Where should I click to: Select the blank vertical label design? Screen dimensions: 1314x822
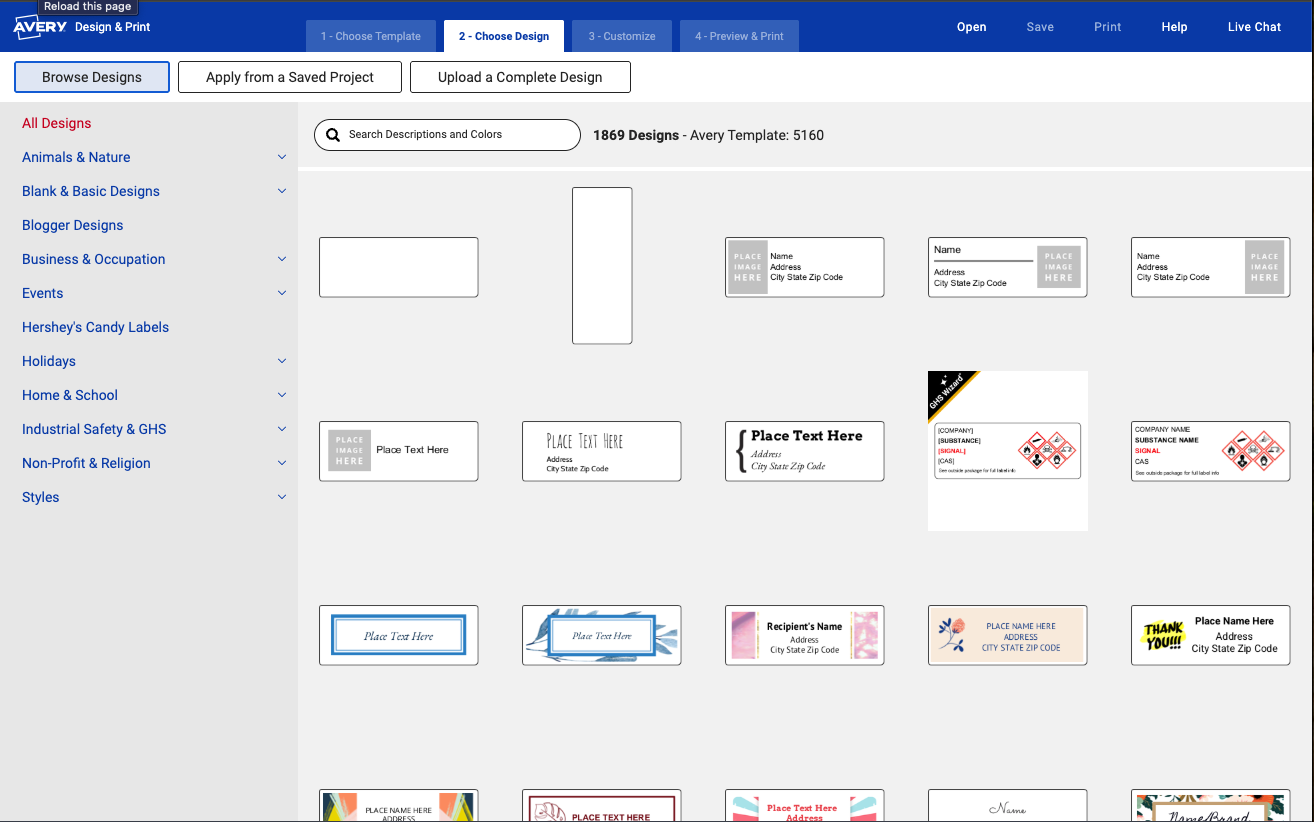tap(602, 266)
